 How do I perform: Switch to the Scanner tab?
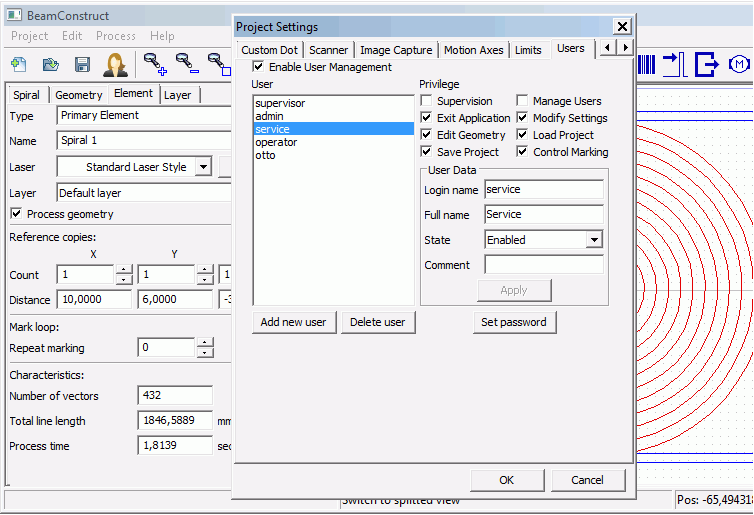[x=328, y=50]
